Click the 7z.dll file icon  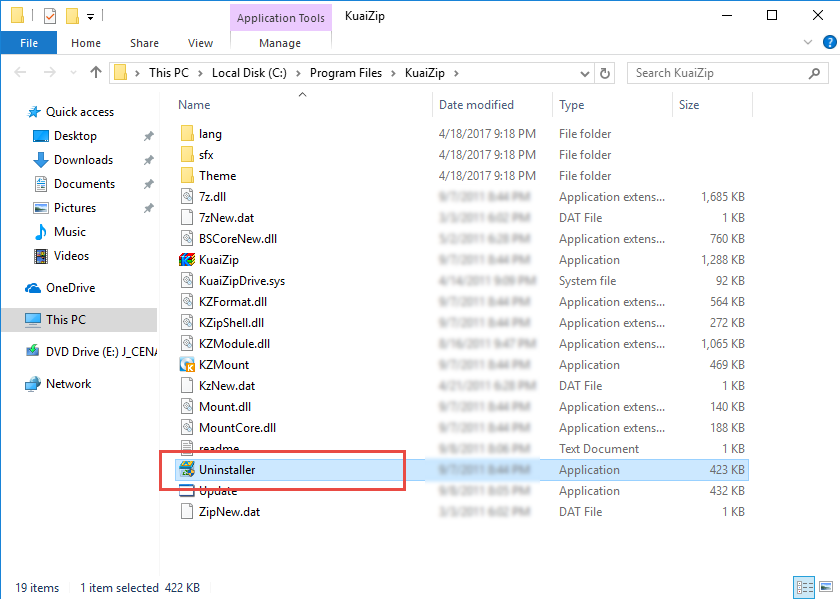pyautogui.click(x=187, y=197)
